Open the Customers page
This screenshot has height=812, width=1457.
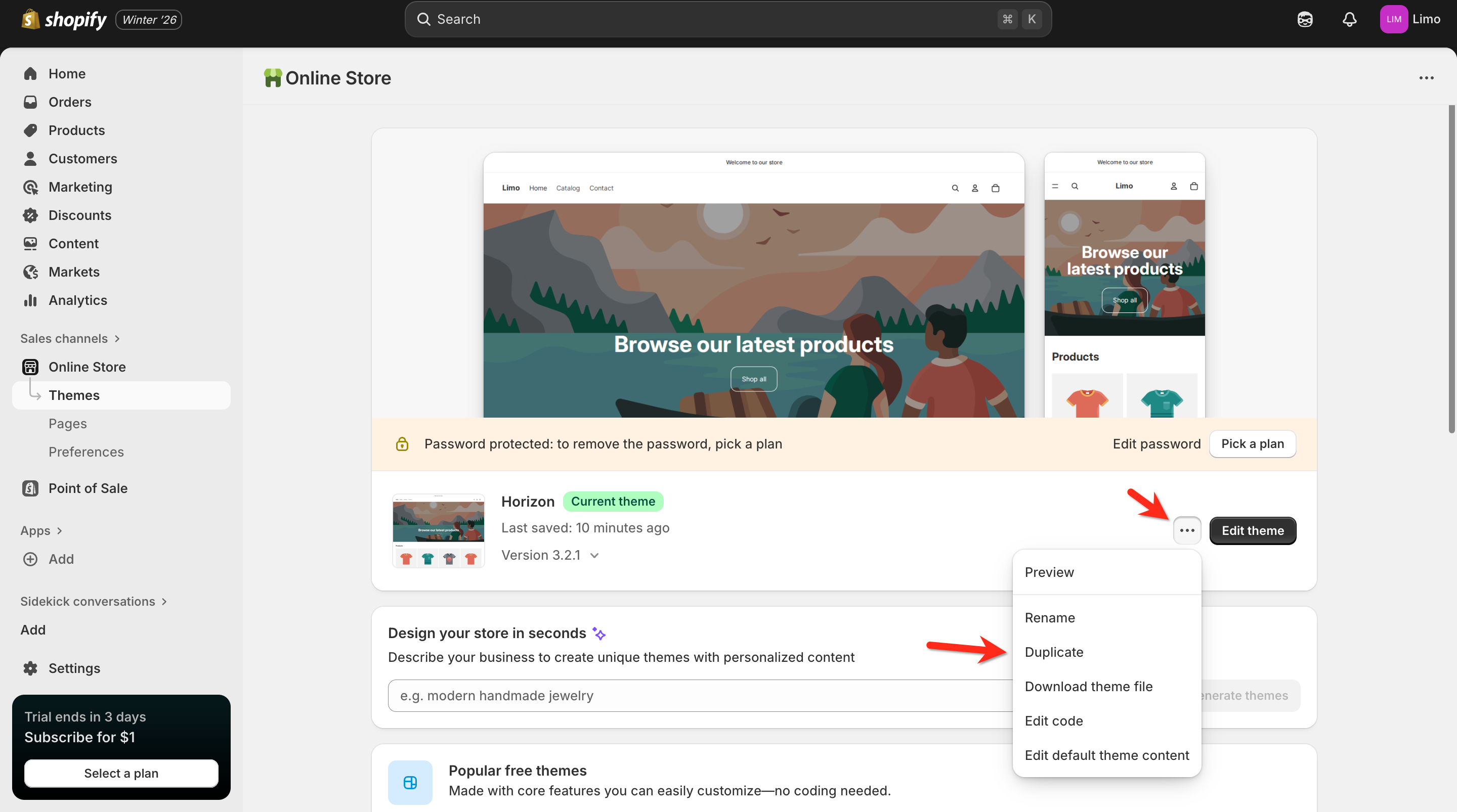click(x=82, y=158)
